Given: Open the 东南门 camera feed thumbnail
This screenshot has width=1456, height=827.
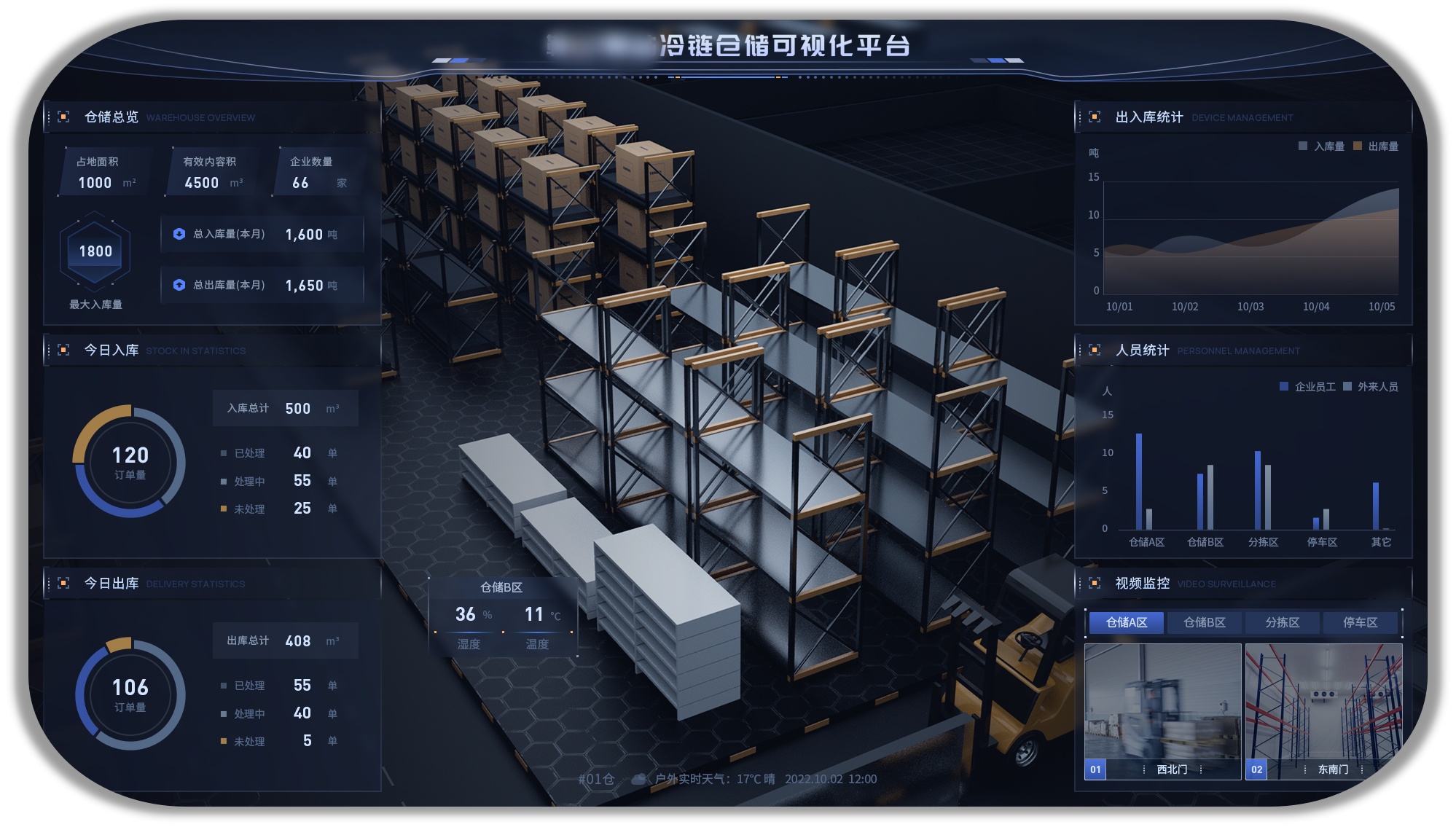Looking at the screenshot, I should 1323,712.
